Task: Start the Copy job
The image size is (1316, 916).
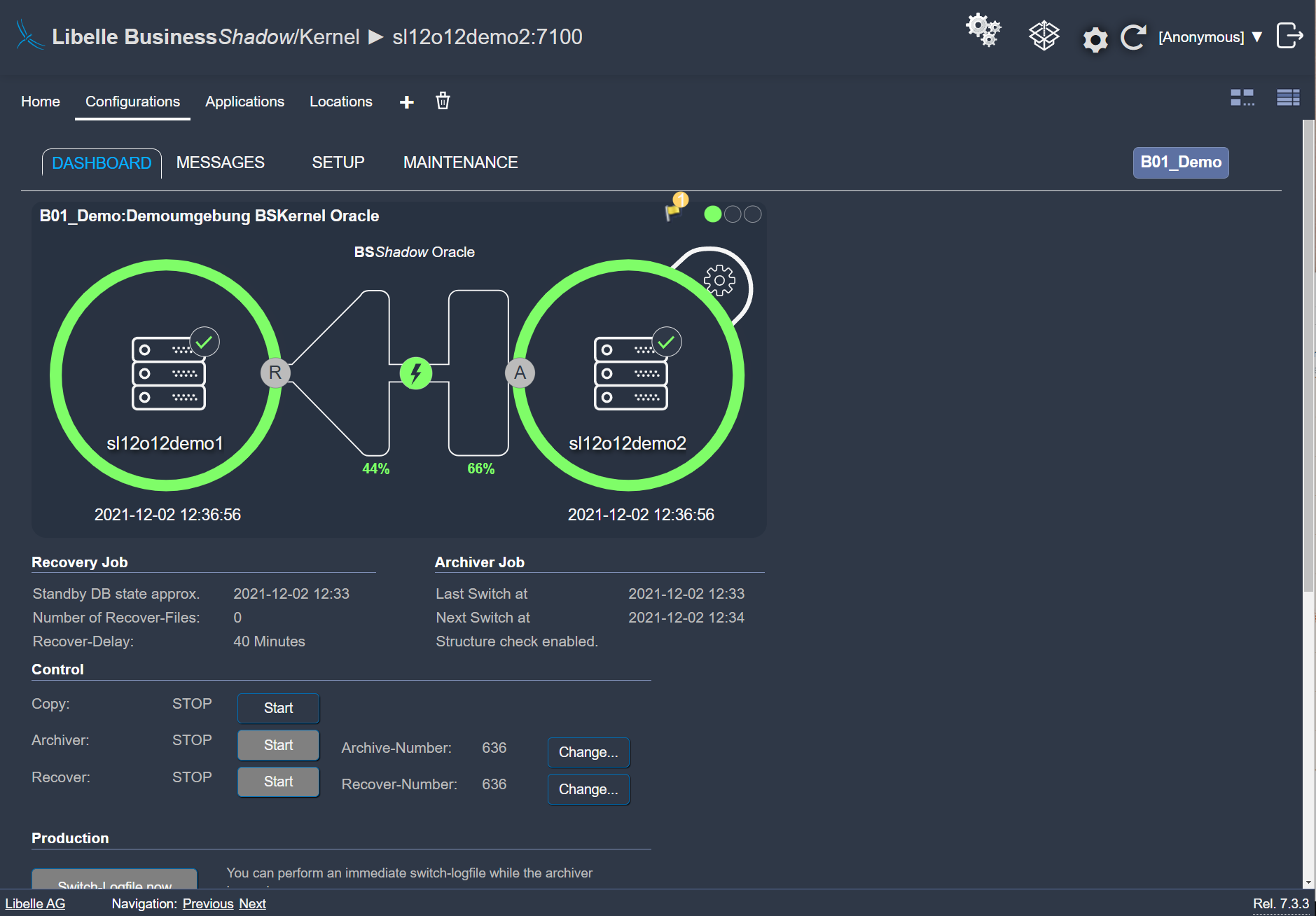Action: 279,708
